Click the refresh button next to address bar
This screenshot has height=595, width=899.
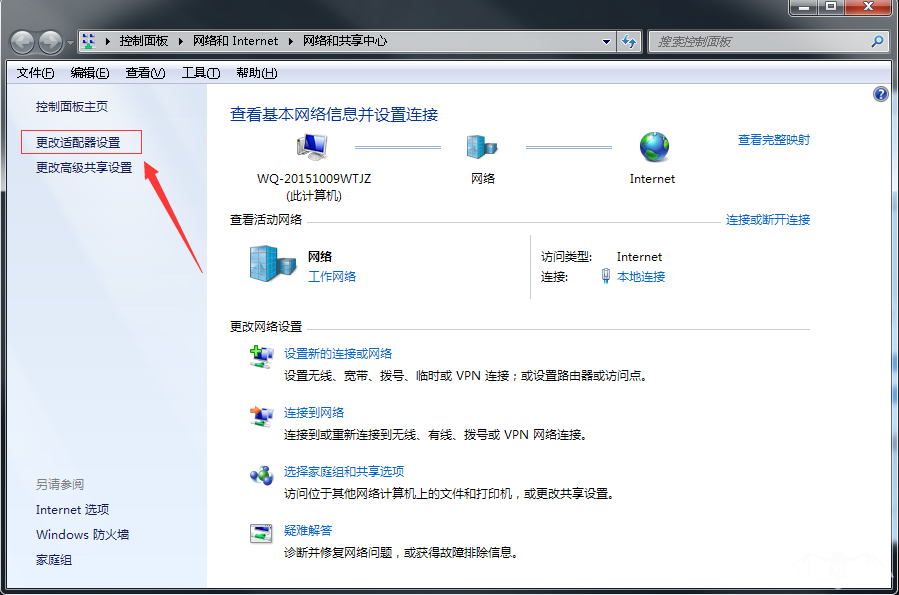click(x=629, y=41)
